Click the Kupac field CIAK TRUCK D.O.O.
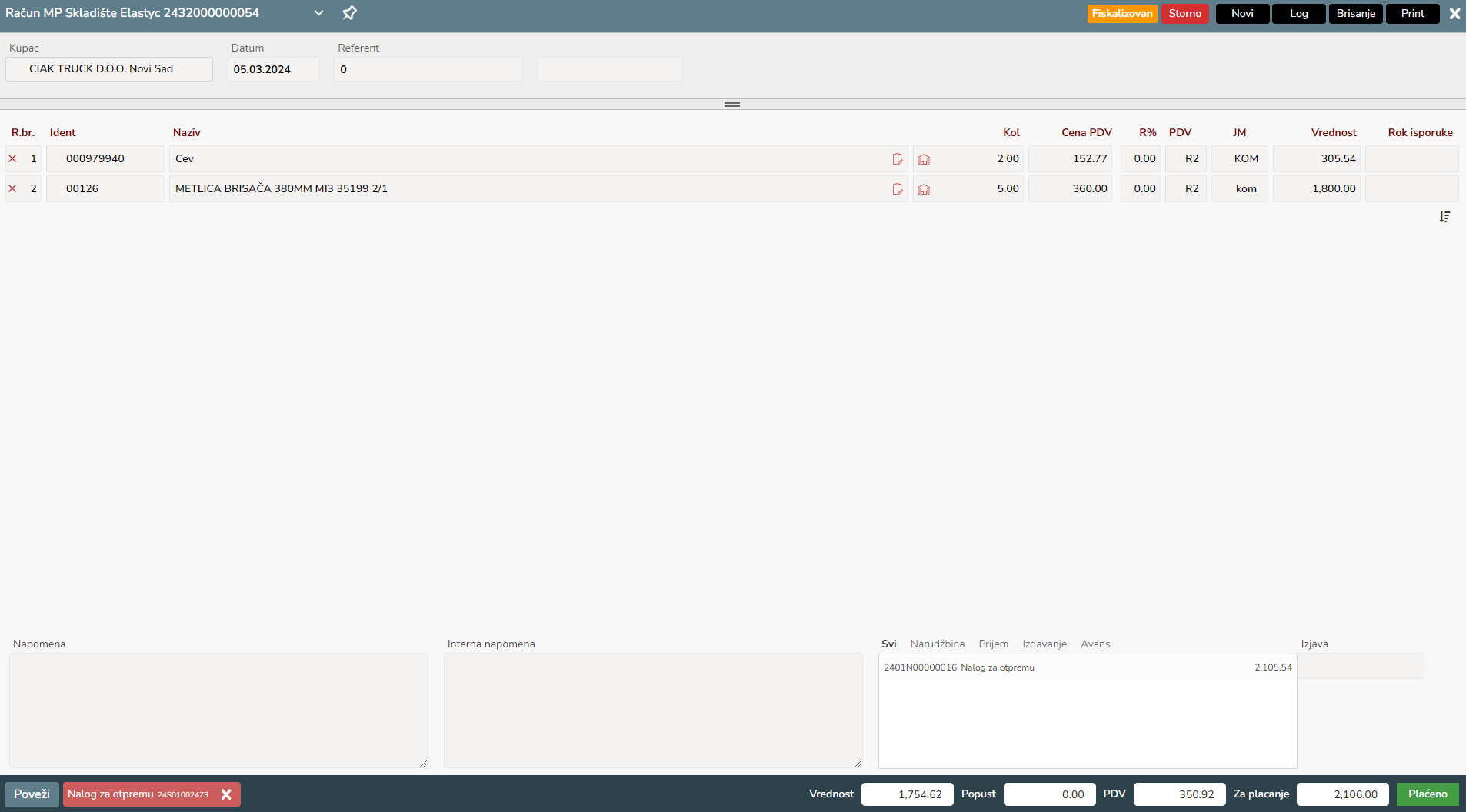1466x812 pixels. 109,69
